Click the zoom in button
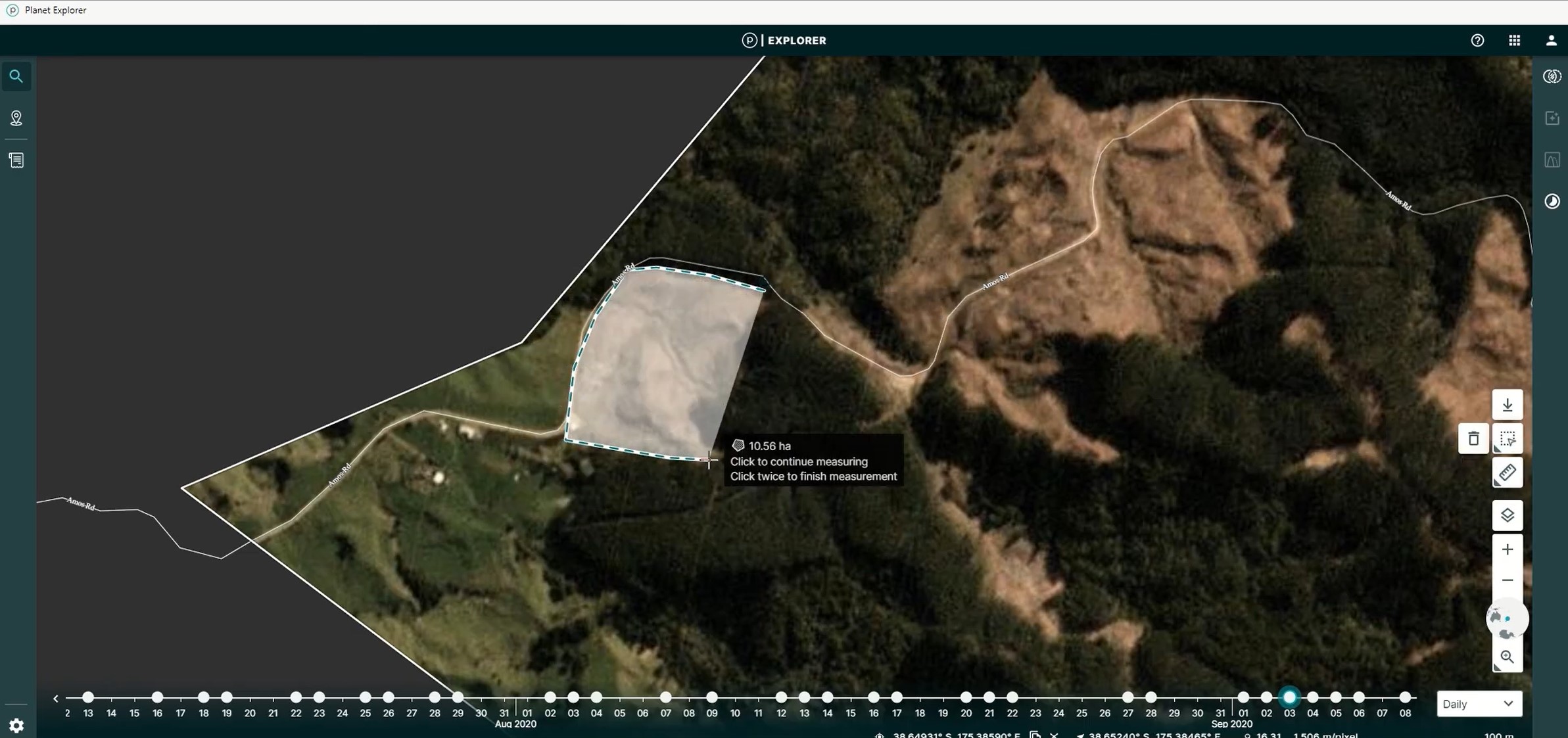 [x=1508, y=549]
